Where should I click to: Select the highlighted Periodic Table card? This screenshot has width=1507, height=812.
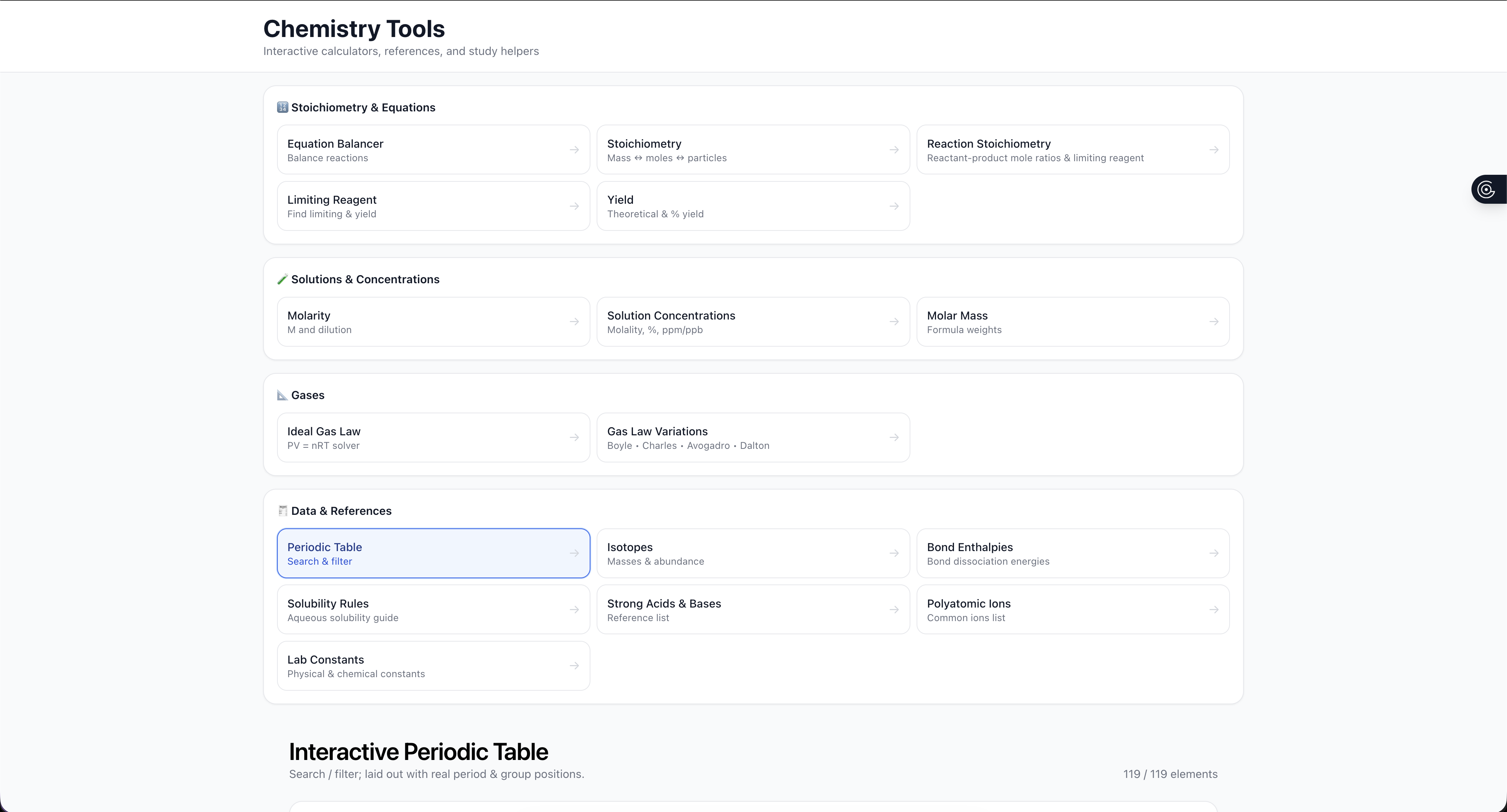pos(433,553)
